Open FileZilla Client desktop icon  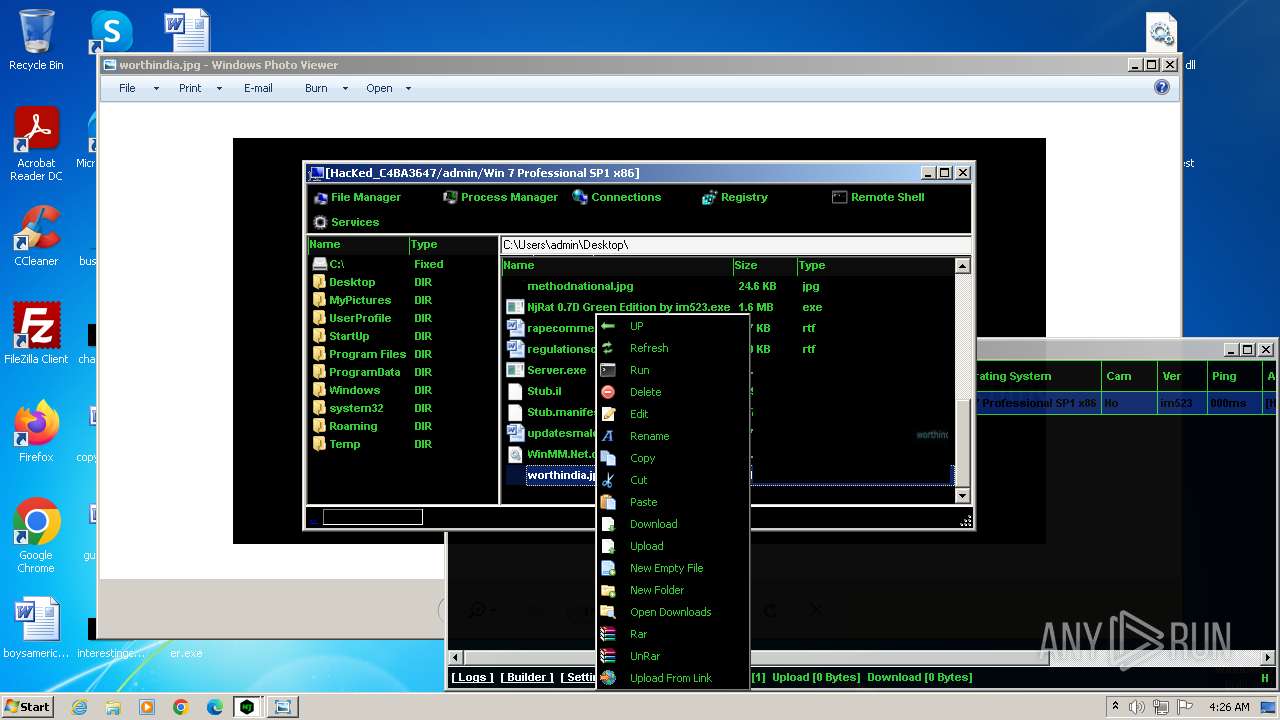[36, 334]
